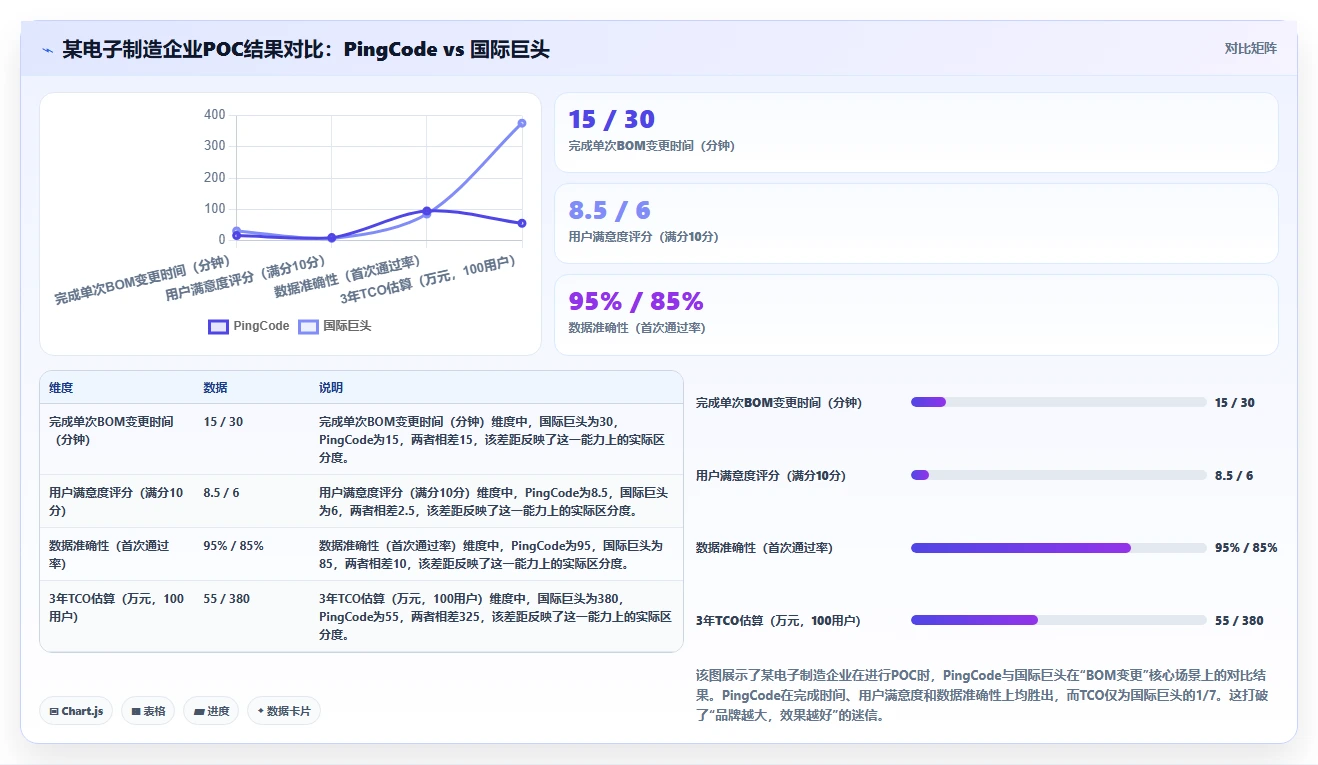The width and height of the screenshot is (1318, 765).
Task: Click the 对比矩阵 label at top right
Action: click(1250, 48)
